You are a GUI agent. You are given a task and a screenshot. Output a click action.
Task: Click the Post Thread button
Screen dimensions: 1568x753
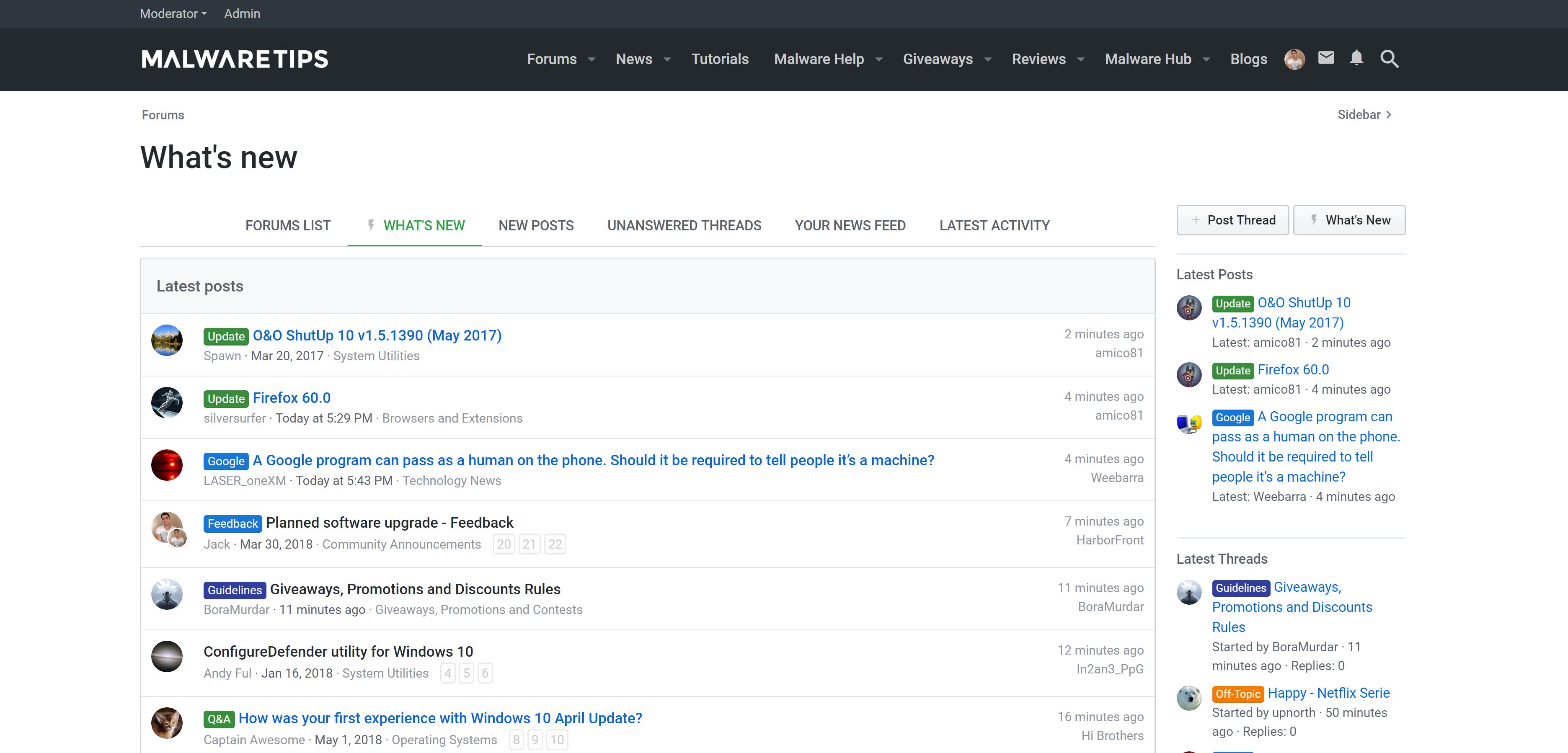pyautogui.click(x=1232, y=220)
